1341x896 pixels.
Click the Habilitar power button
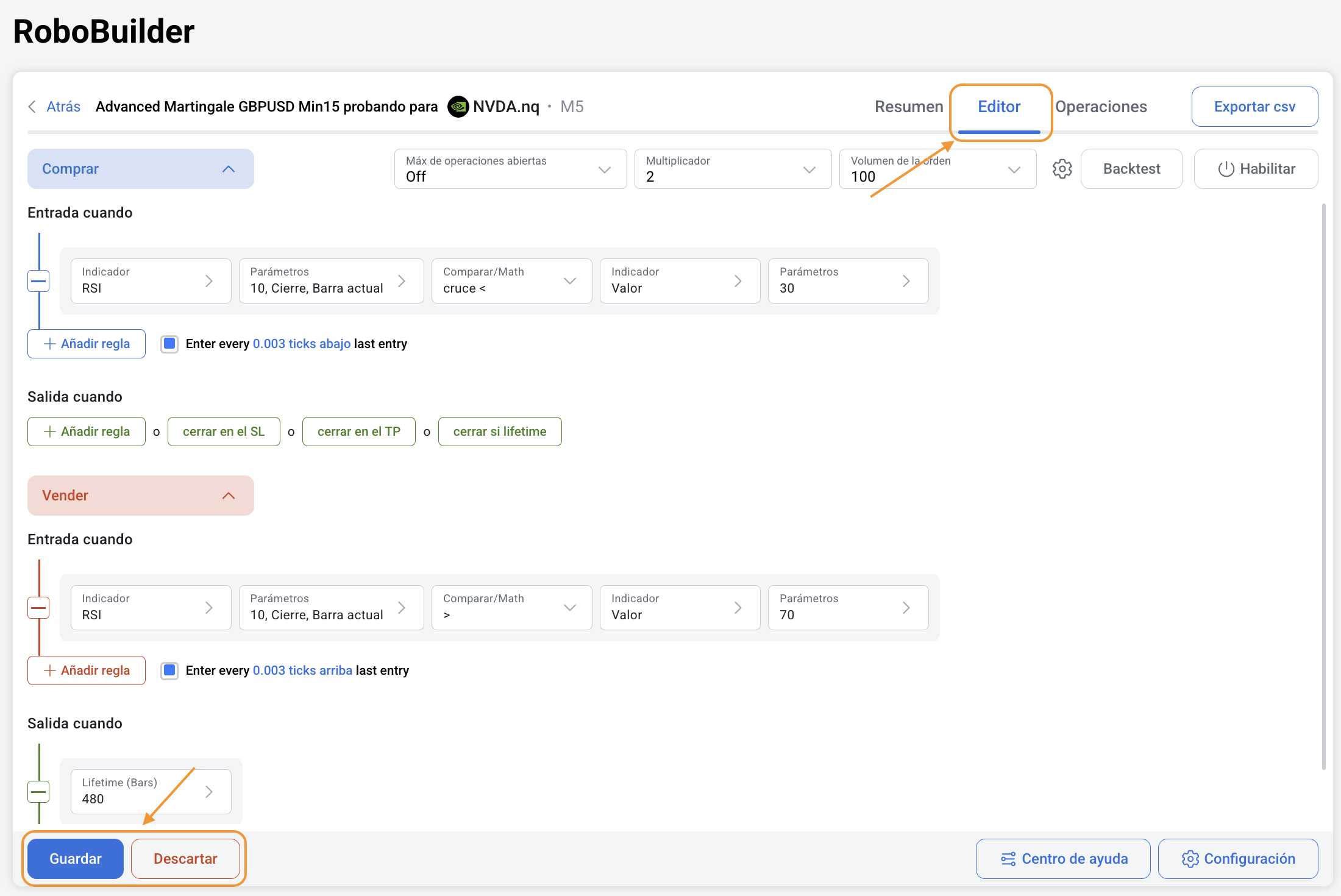(1256, 169)
